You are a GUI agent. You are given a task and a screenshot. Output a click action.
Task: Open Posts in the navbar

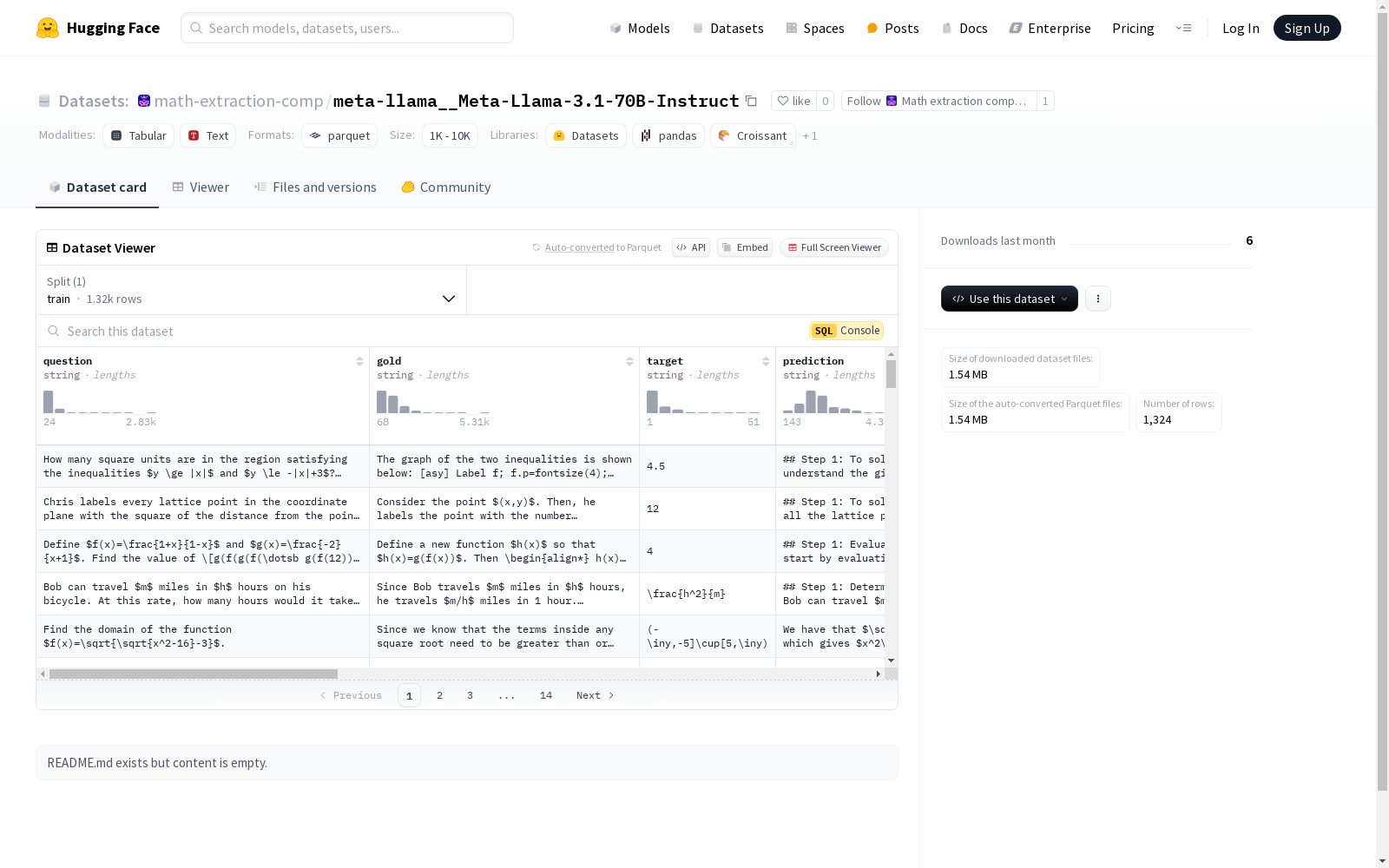pyautogui.click(x=892, y=28)
